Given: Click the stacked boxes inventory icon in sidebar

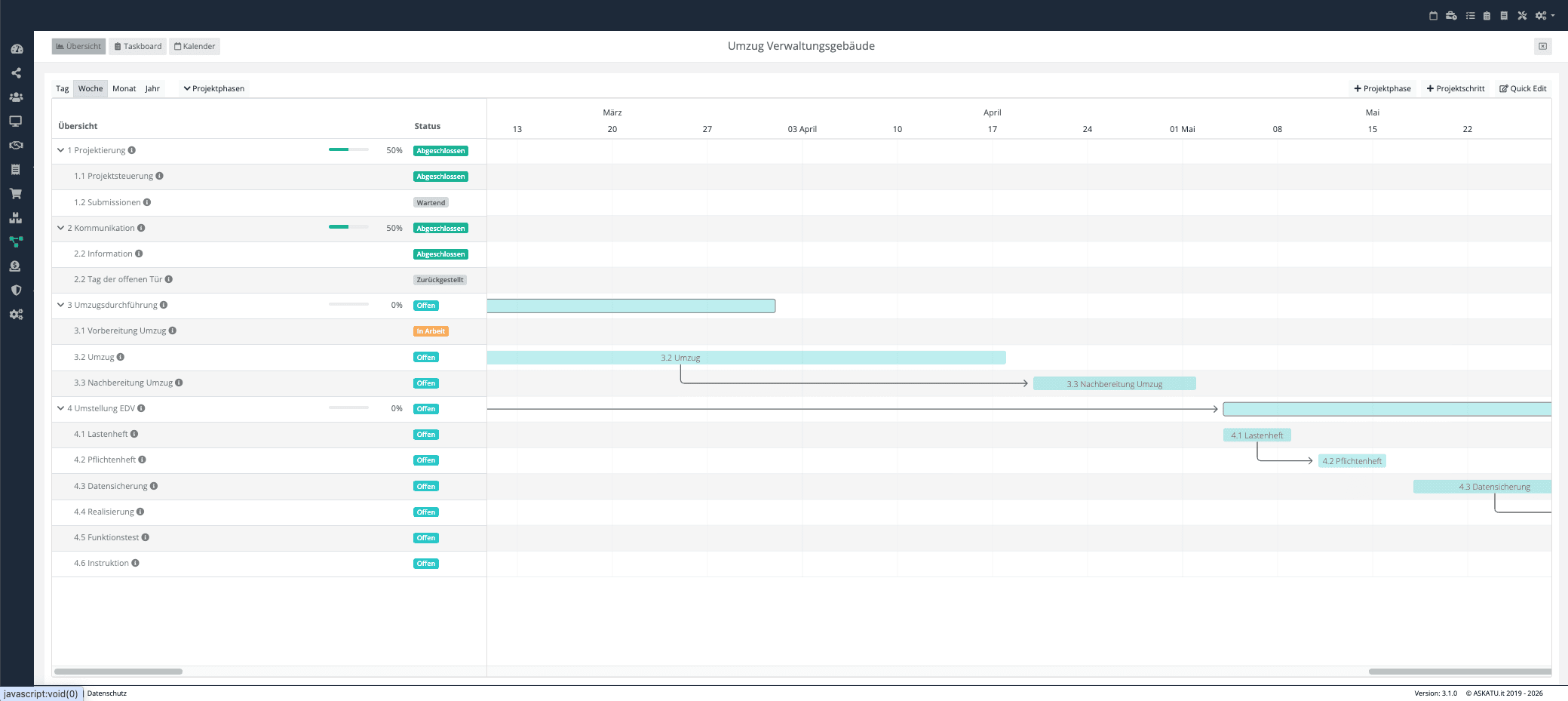Looking at the screenshot, I should tap(16, 218).
